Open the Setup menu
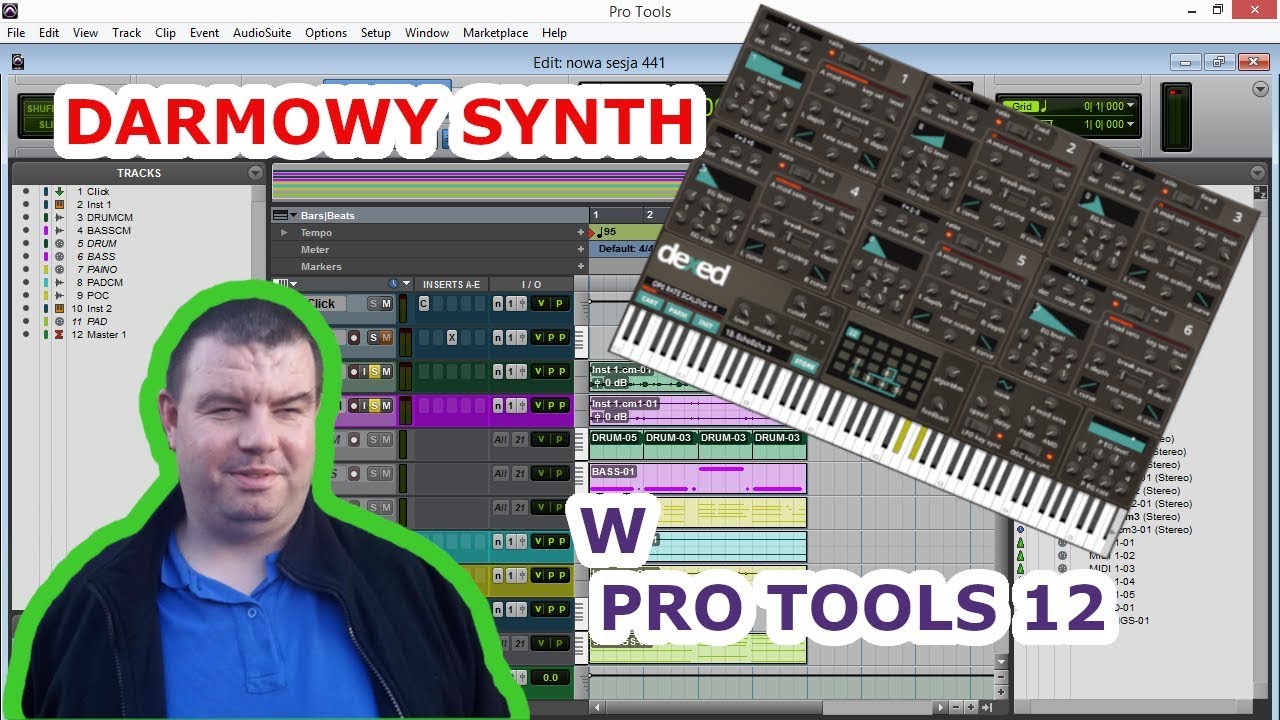The image size is (1280, 720). click(376, 33)
